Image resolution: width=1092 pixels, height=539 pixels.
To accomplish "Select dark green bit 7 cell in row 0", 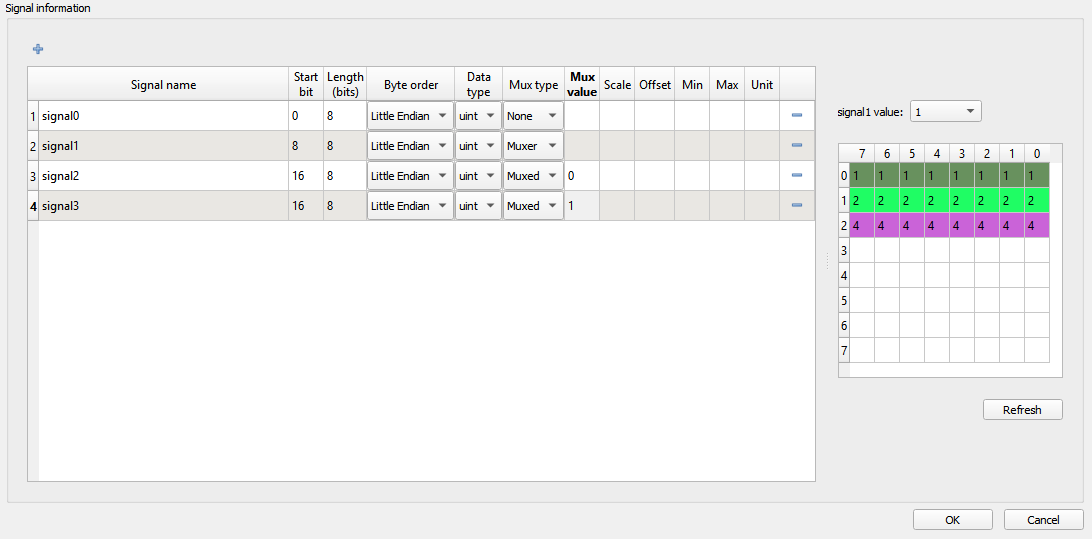I will [x=861, y=175].
